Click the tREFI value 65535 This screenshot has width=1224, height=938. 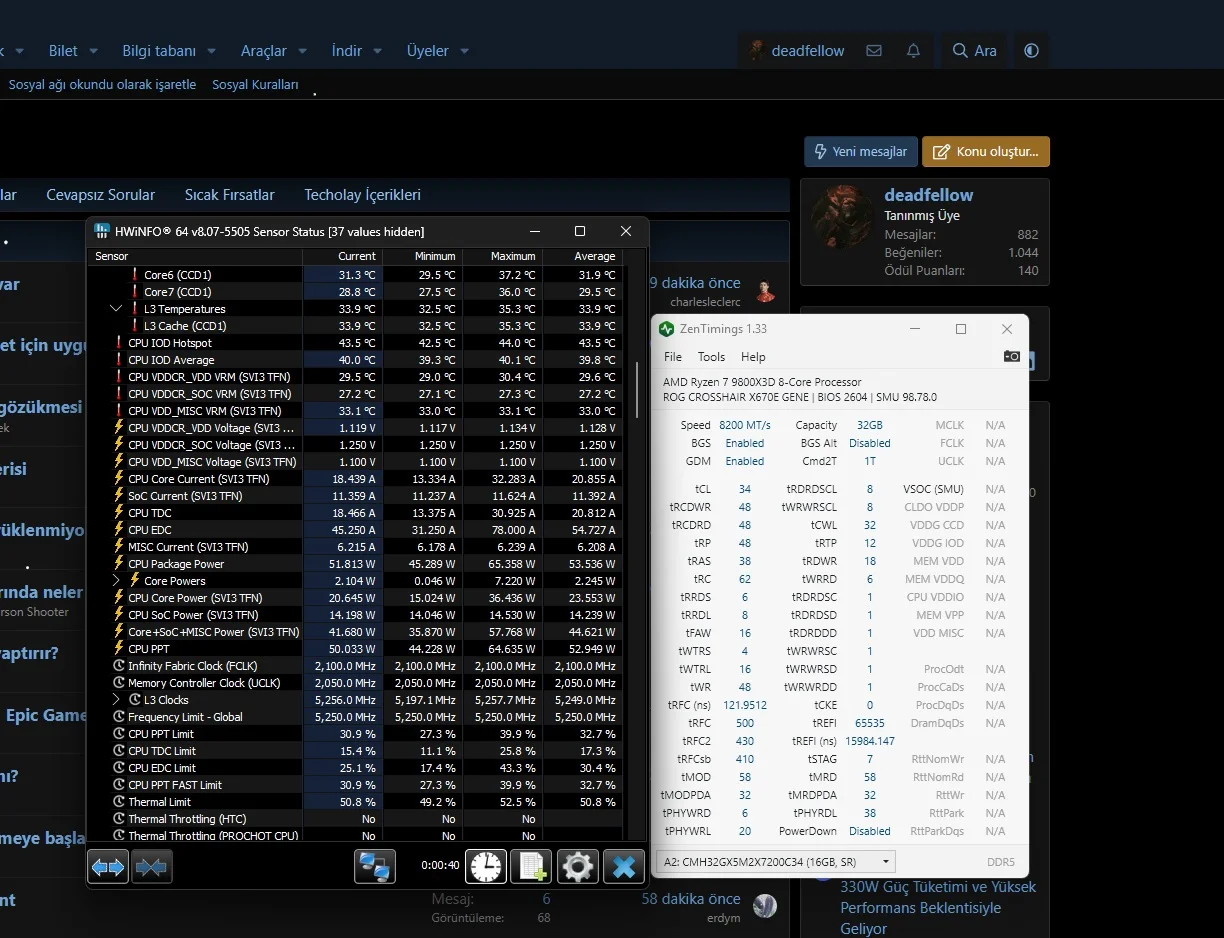(x=870, y=723)
